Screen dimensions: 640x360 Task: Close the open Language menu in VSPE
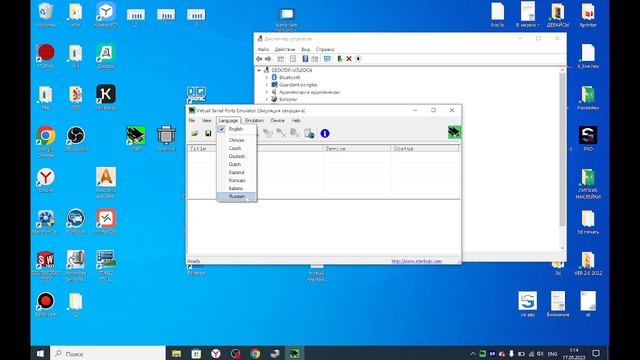tap(228, 120)
